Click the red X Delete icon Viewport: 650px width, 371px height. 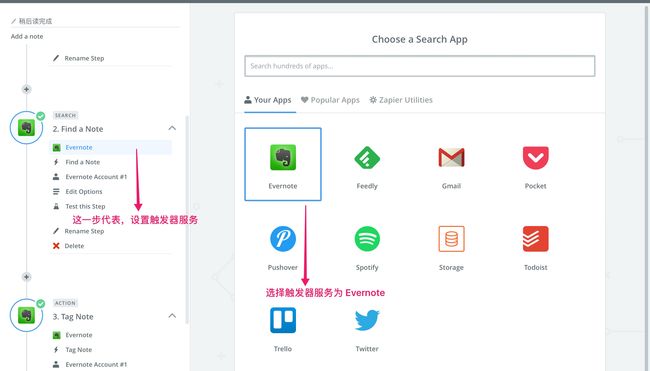56,246
